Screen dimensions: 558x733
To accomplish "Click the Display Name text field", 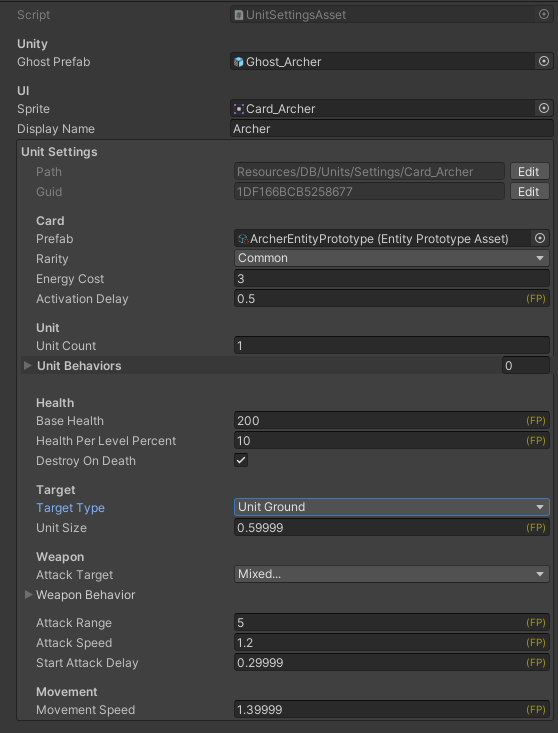I will point(391,129).
